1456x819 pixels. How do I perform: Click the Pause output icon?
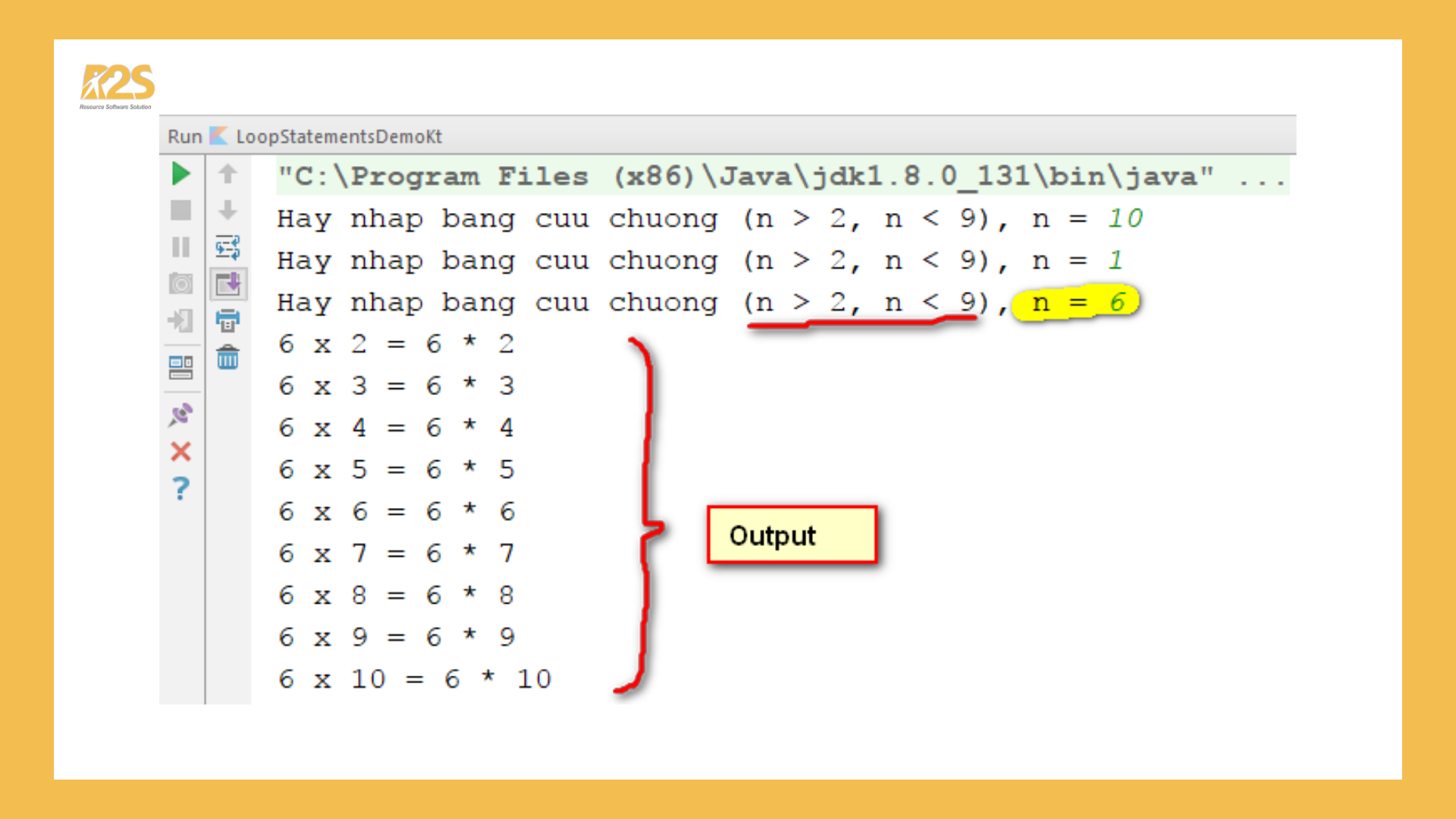180,247
